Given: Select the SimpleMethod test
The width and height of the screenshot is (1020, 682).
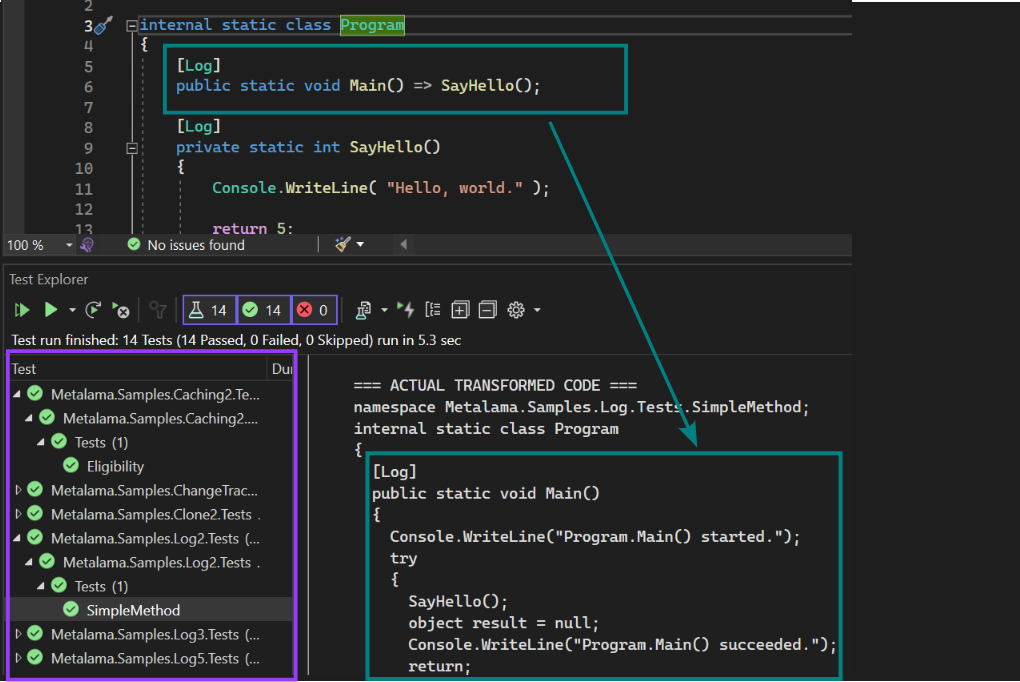Looking at the screenshot, I should click(x=133, y=610).
